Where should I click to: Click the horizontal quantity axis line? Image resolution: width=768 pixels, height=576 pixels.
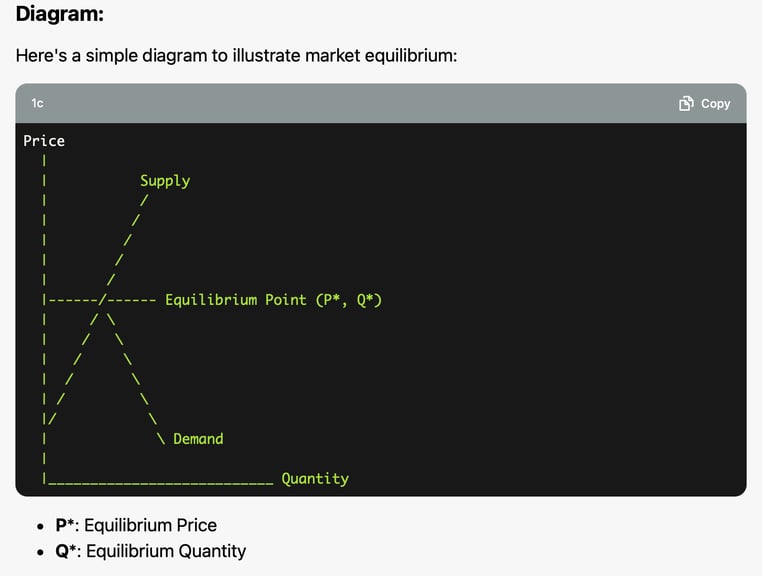(x=161, y=483)
